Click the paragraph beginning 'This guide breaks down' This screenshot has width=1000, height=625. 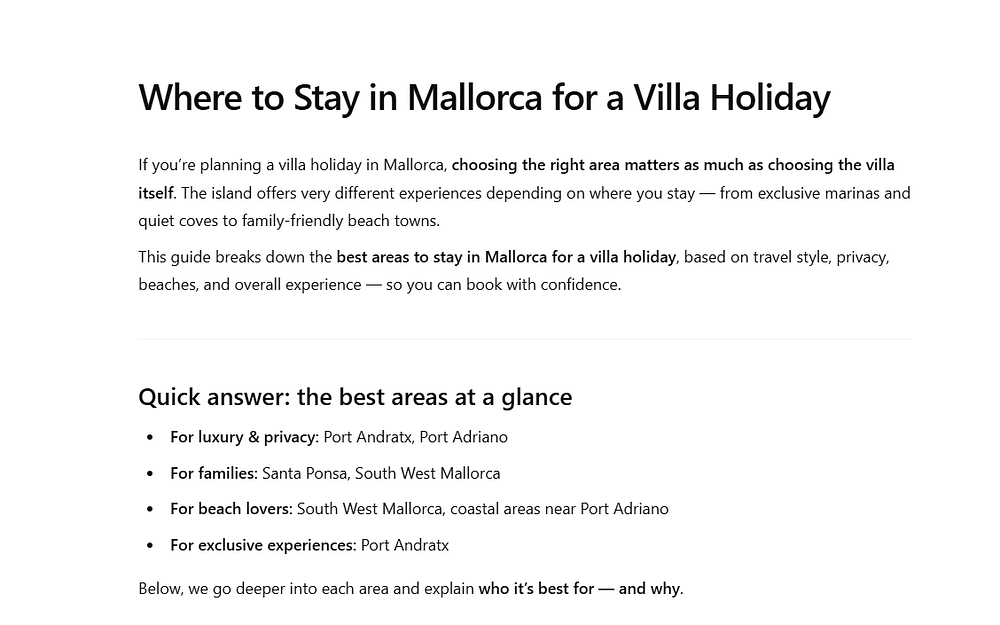tap(514, 270)
